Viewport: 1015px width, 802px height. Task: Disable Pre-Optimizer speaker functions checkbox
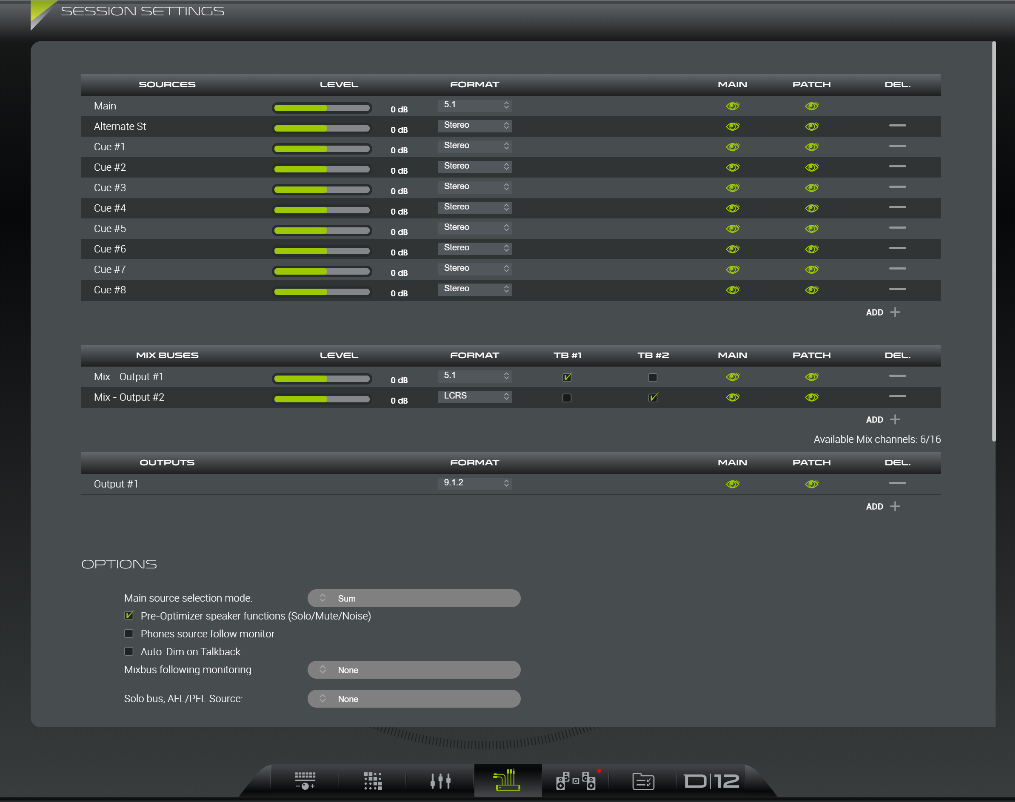[x=129, y=616]
